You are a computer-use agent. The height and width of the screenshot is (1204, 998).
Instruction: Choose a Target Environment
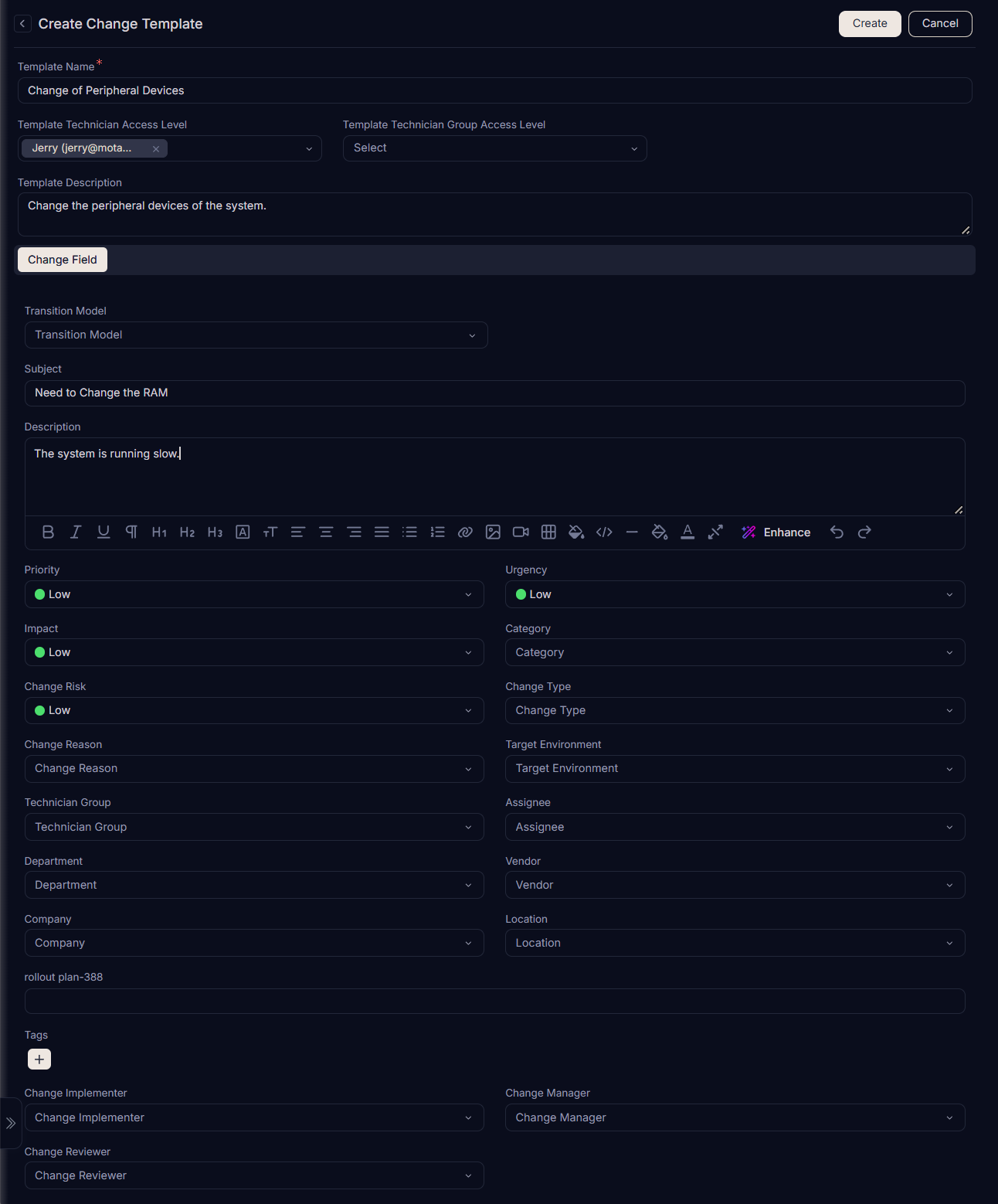pos(735,769)
